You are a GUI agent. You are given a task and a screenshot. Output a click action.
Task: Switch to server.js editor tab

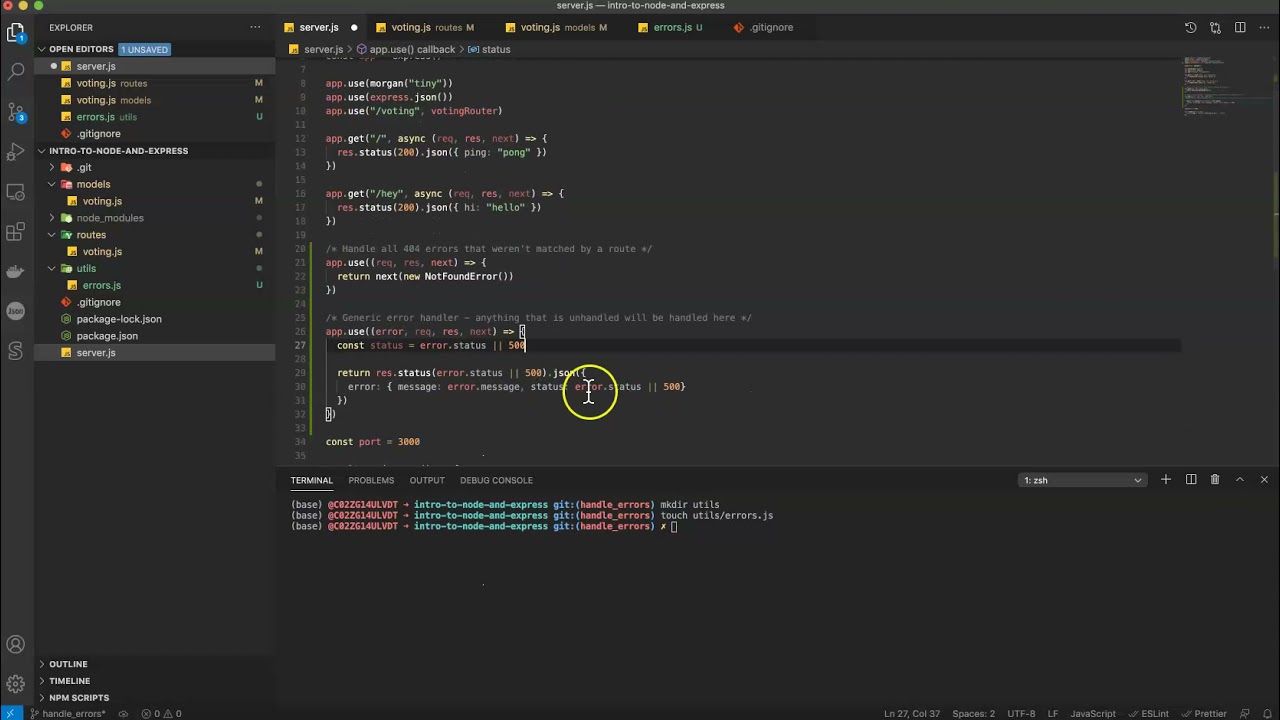(x=318, y=27)
